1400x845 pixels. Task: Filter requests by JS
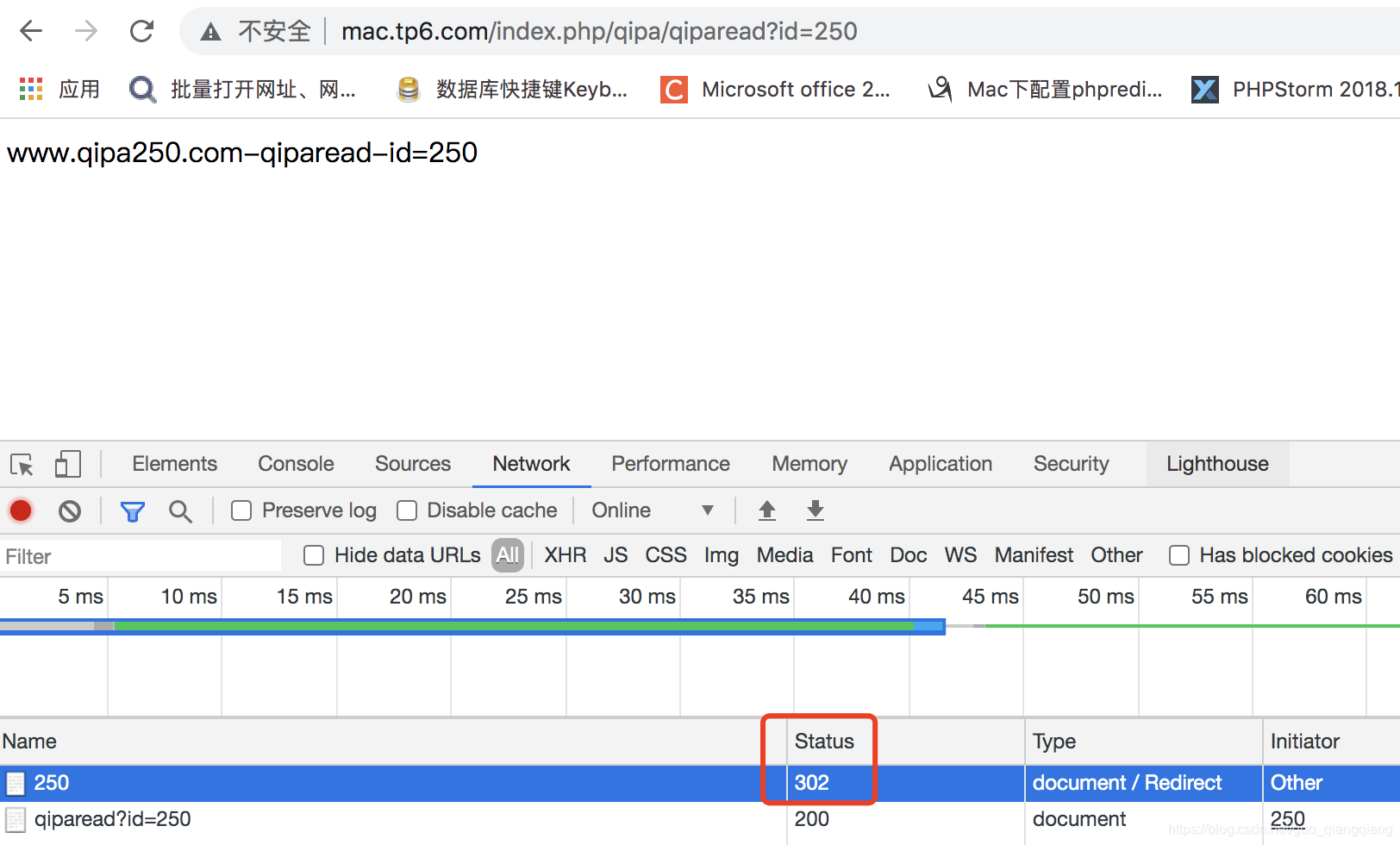(x=616, y=555)
